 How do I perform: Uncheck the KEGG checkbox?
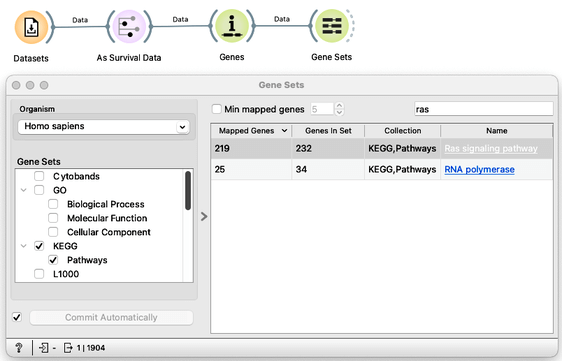39,246
